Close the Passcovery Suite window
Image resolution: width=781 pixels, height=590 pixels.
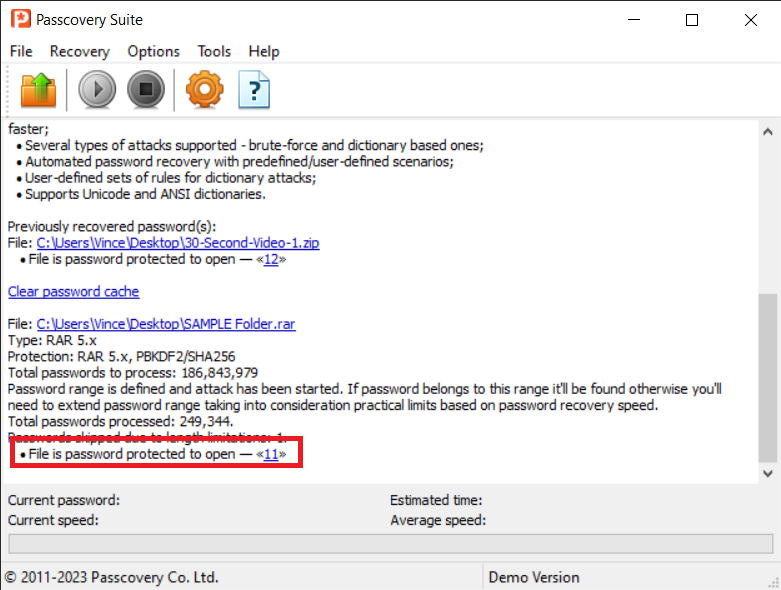(x=751, y=20)
